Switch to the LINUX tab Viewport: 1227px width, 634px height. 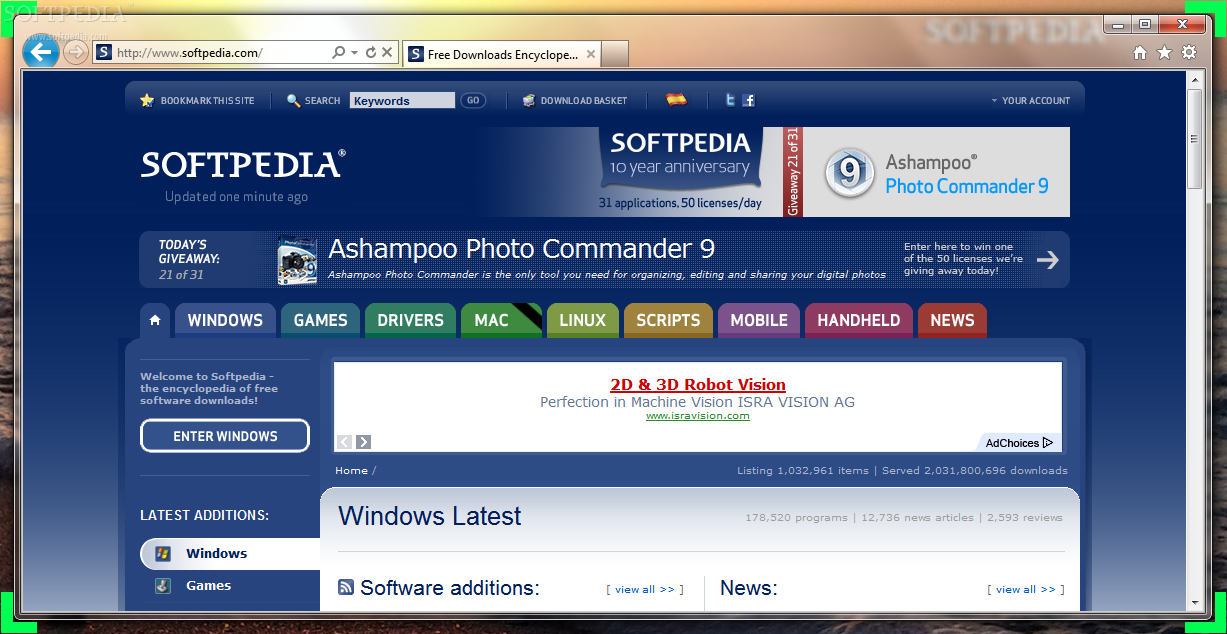point(582,320)
